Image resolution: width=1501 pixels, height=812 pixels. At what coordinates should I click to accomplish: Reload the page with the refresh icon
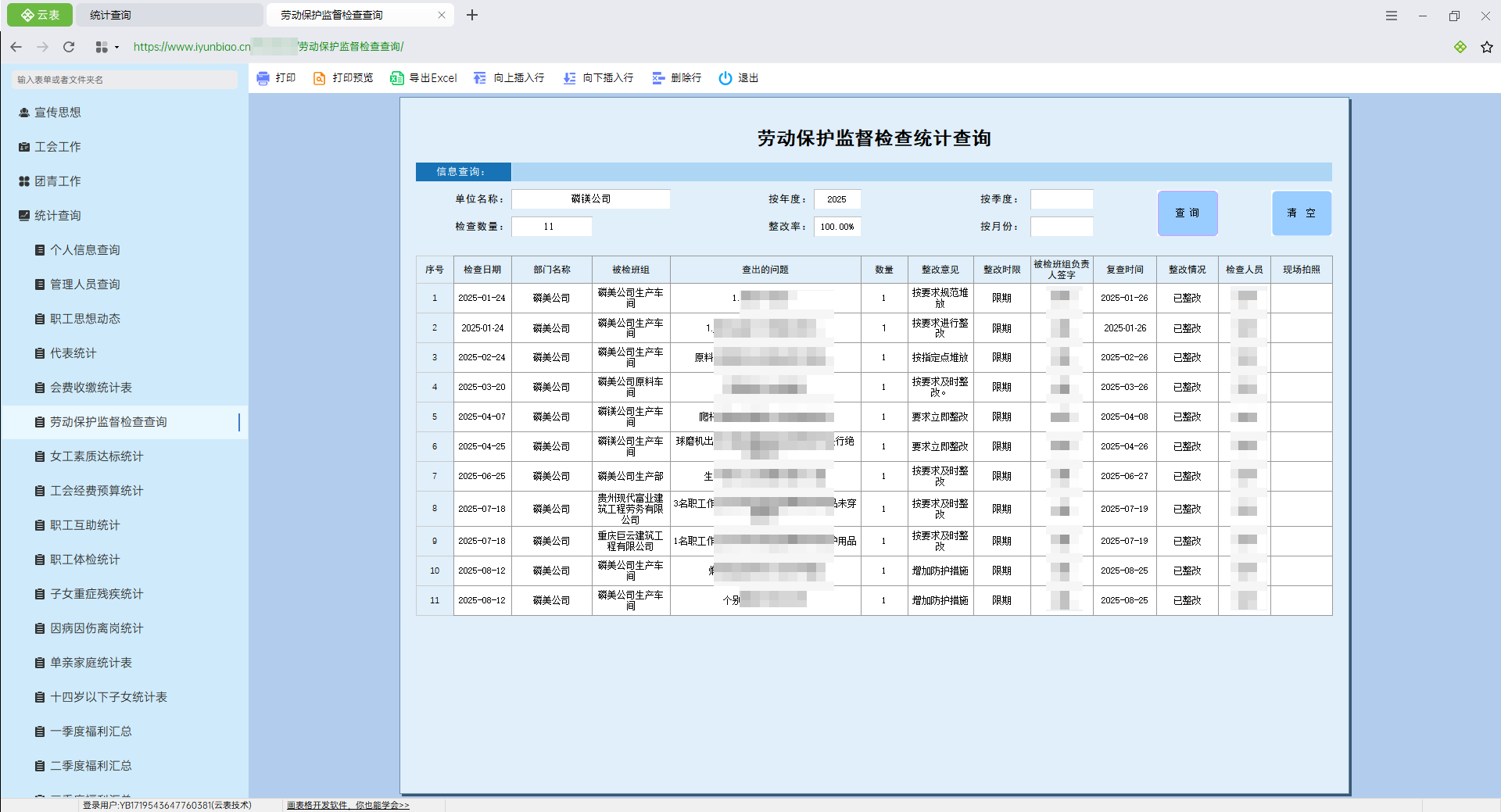(69, 47)
